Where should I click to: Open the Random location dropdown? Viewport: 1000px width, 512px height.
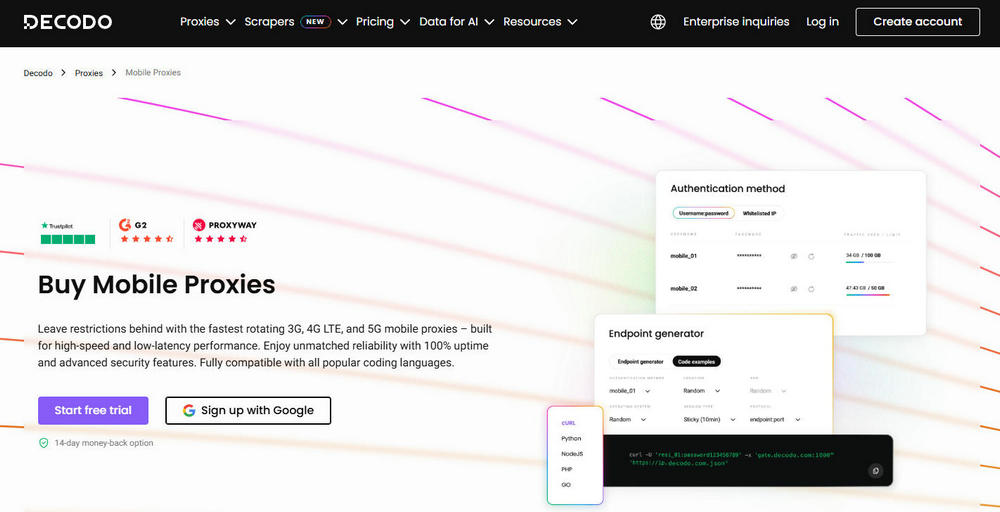[x=702, y=391]
